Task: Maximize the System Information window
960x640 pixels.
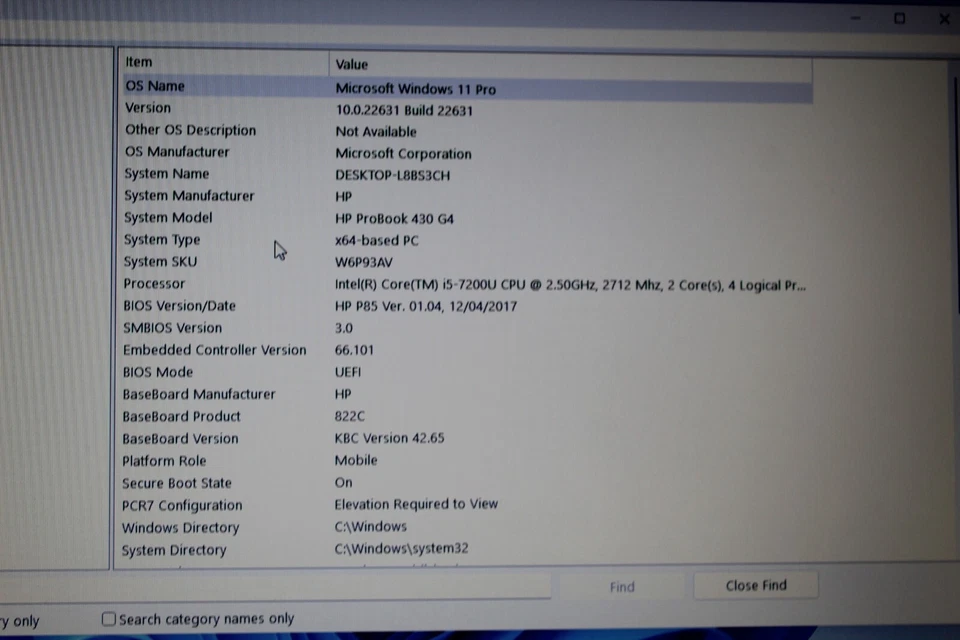Action: tap(899, 18)
